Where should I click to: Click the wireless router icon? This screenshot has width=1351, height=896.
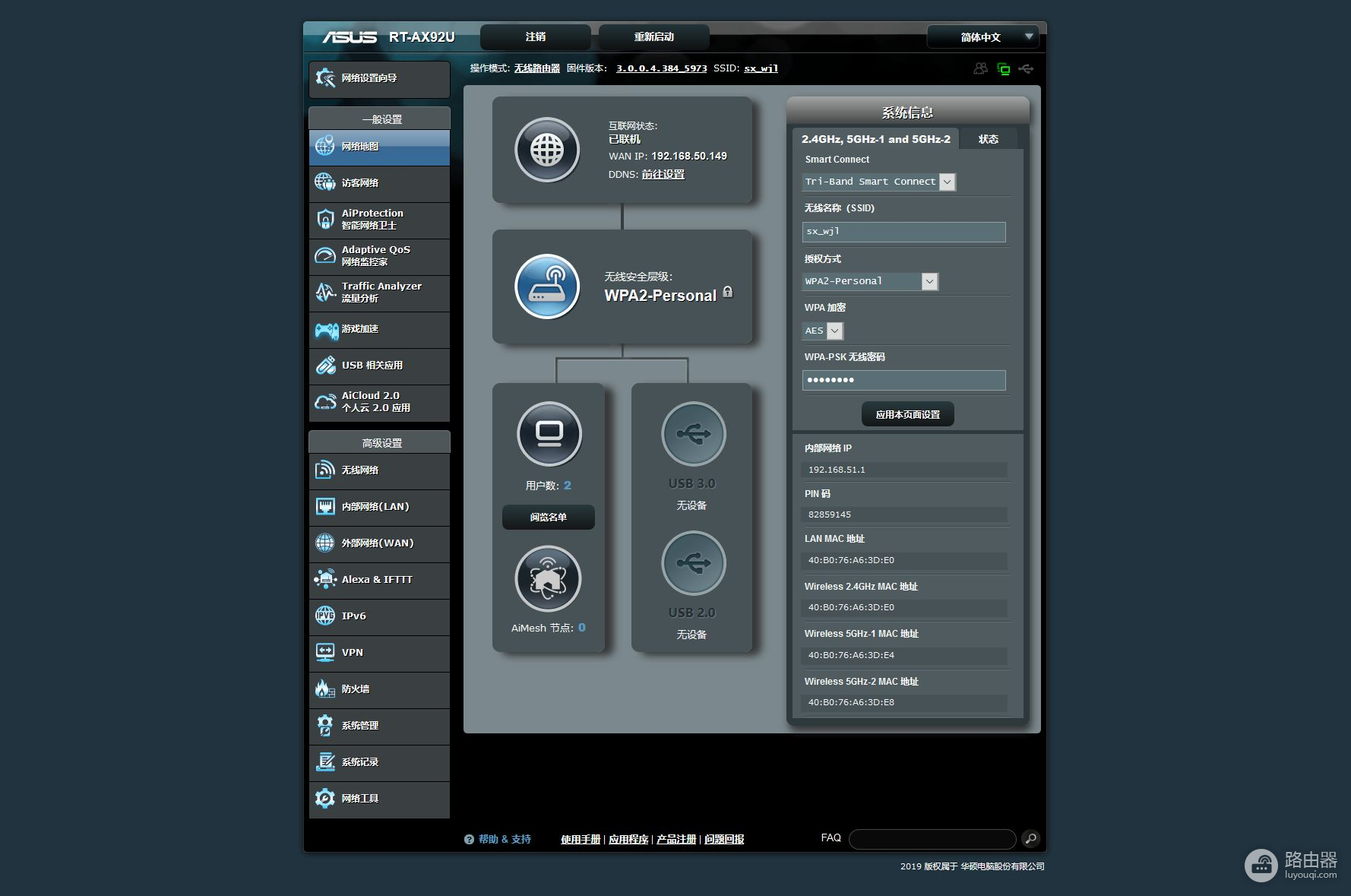[546, 287]
